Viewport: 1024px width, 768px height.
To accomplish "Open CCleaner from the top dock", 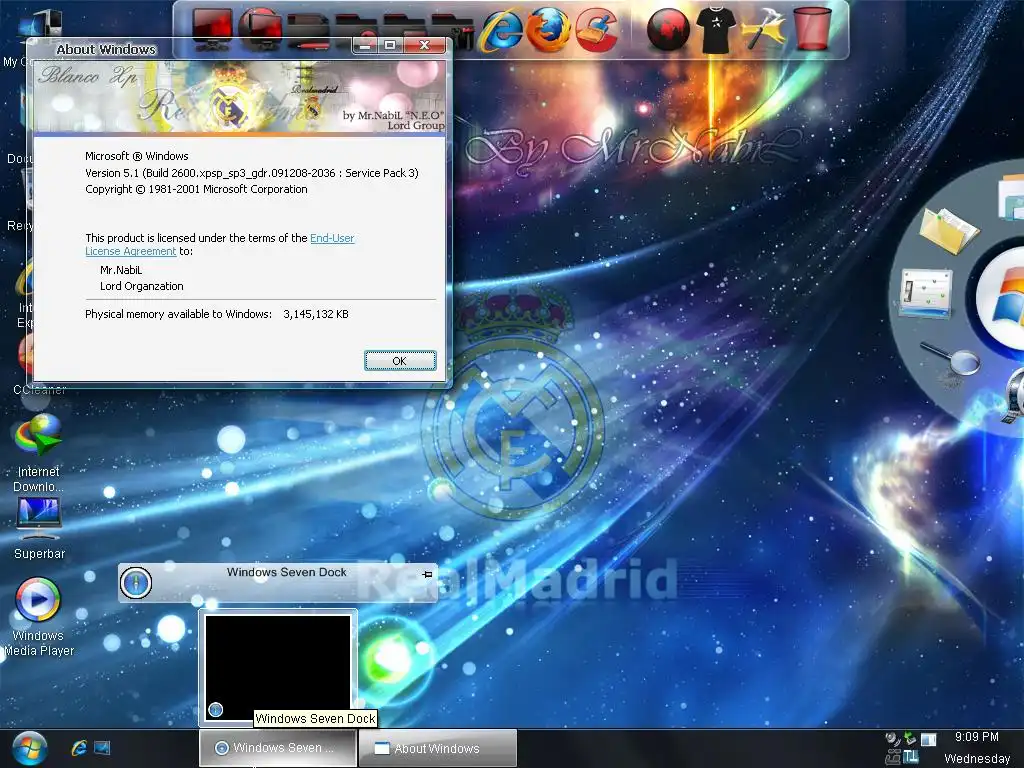I will tap(596, 30).
